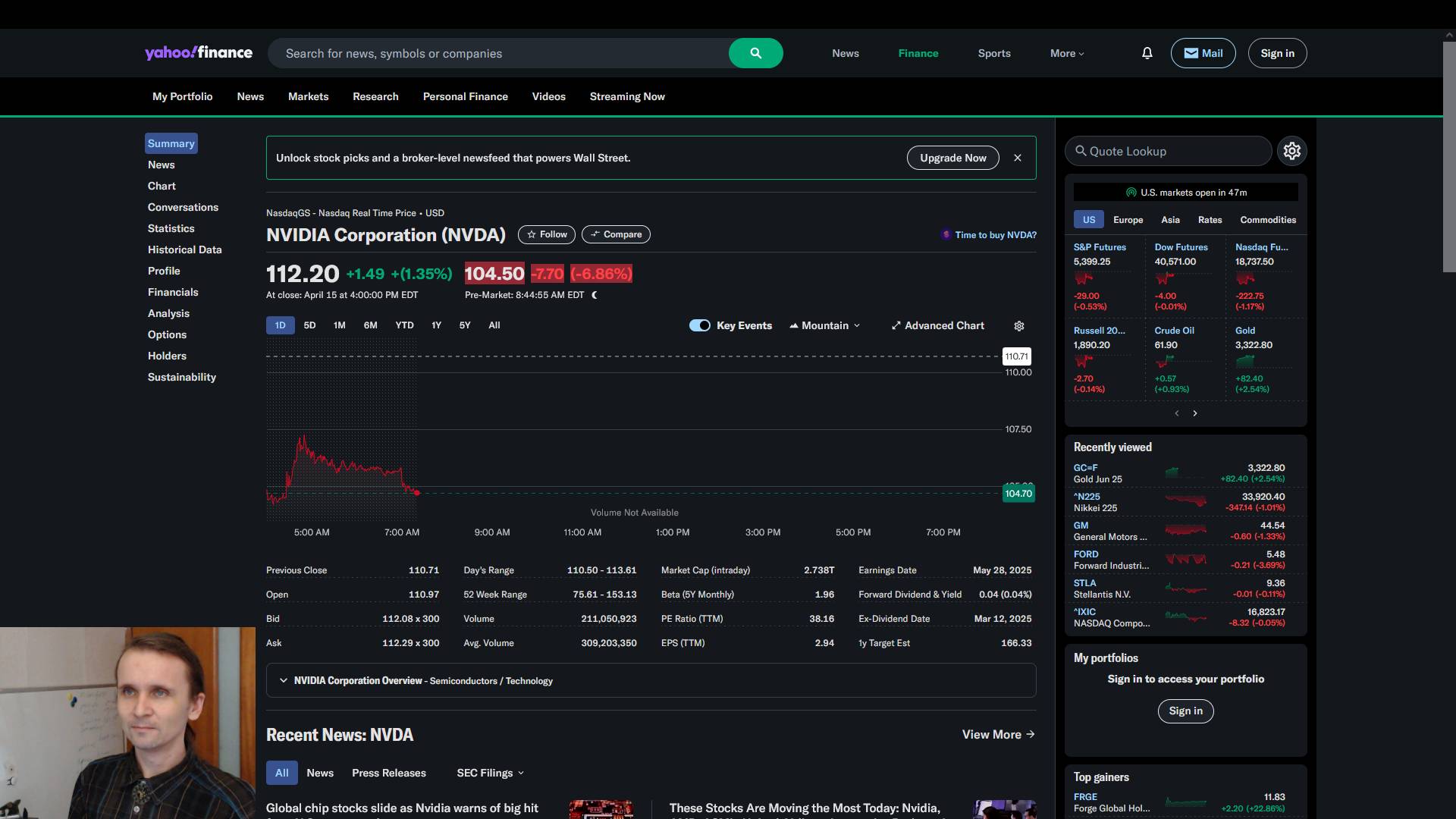1456x819 pixels.
Task: Toggle the Key Events switch
Action: pos(699,325)
